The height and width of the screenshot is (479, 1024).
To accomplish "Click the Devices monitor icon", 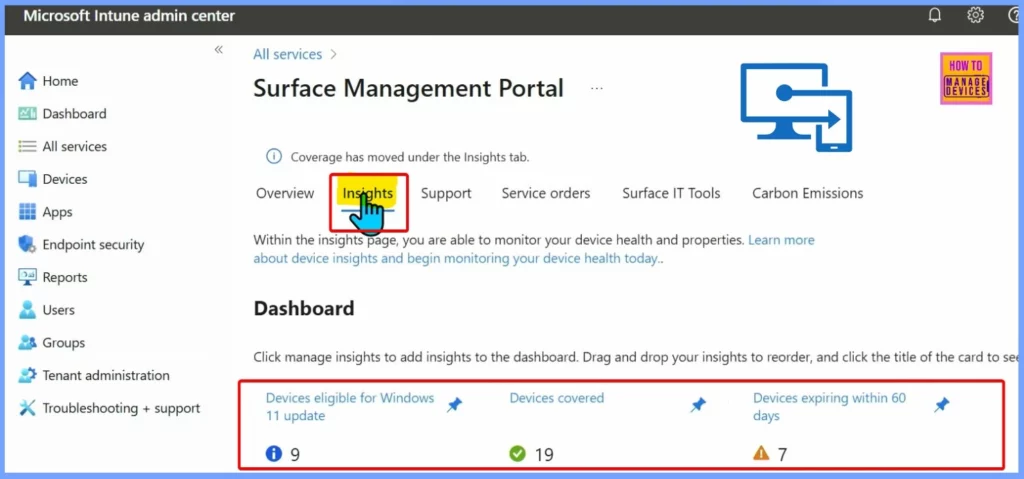I will (27, 179).
